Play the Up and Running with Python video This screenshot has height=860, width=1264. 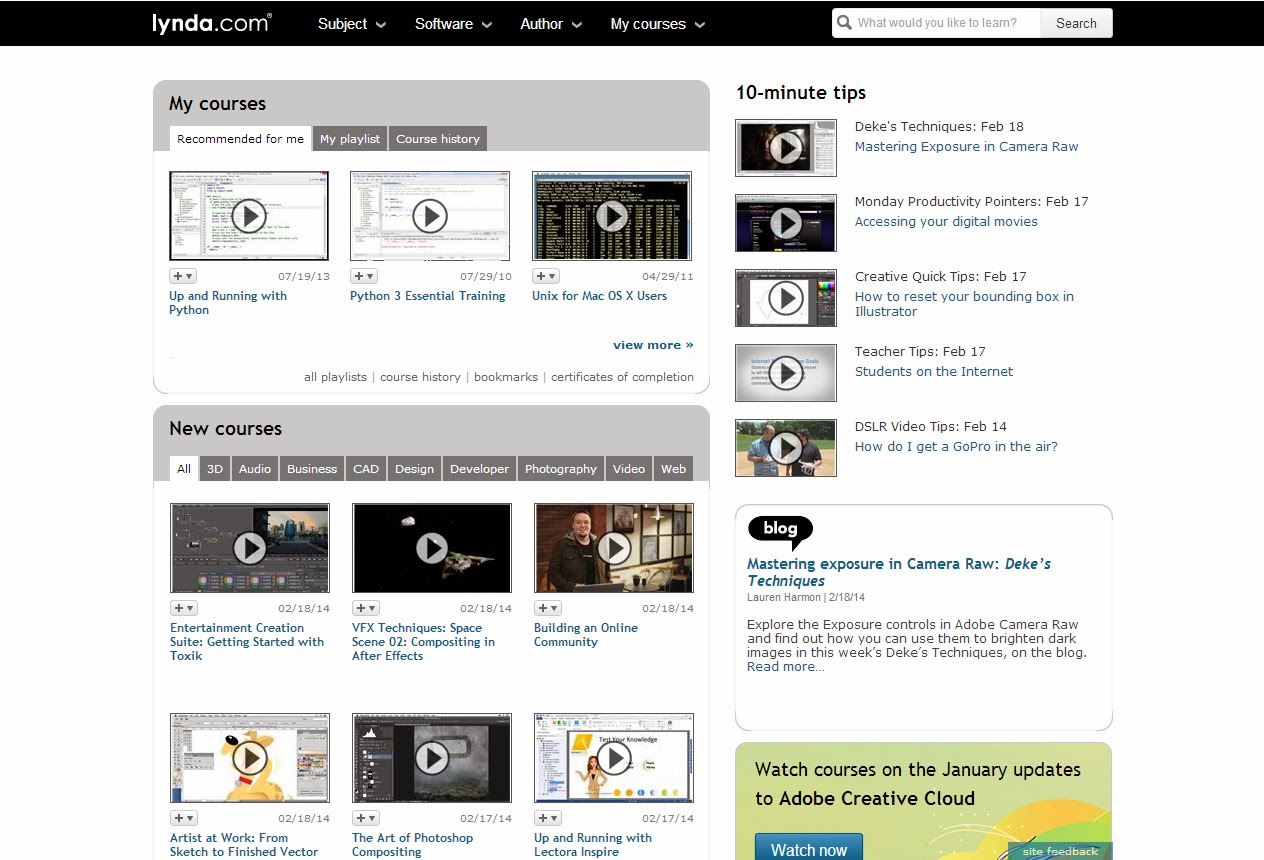249,216
